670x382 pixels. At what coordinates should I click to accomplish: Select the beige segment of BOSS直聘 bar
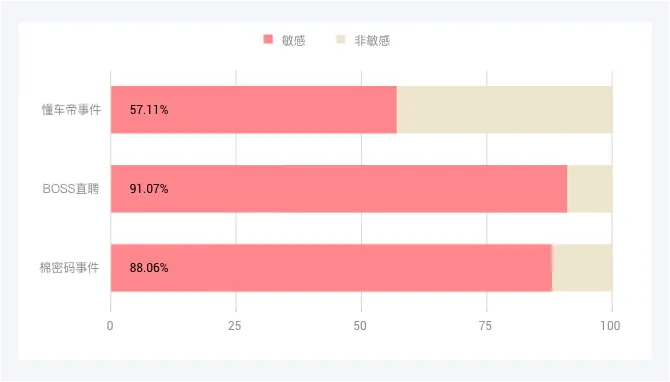tap(590, 189)
